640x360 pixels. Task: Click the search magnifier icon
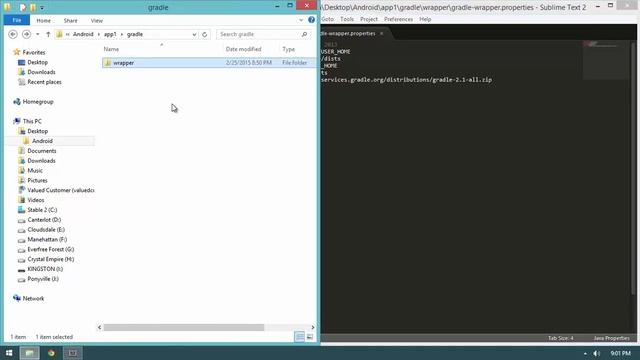click(304, 34)
